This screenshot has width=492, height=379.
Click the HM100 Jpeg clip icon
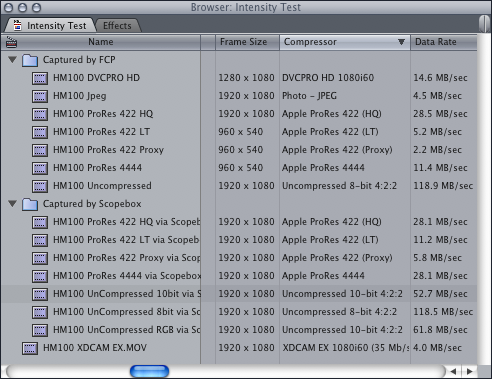[40, 96]
